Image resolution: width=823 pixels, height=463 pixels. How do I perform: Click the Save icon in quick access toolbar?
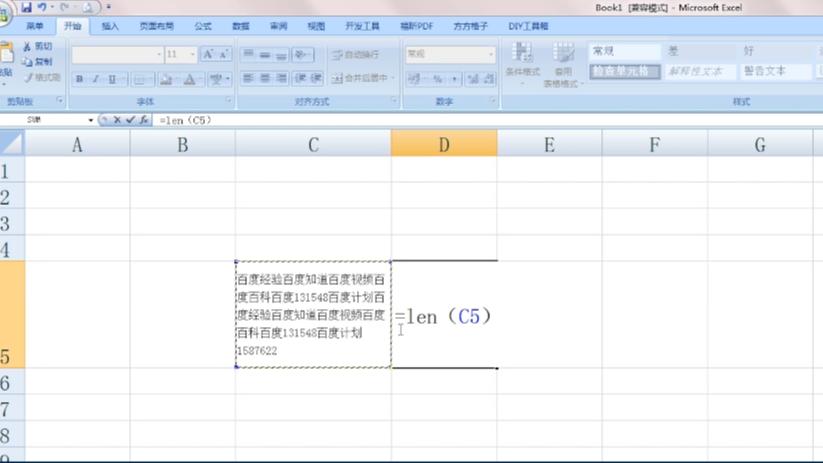click(x=26, y=7)
